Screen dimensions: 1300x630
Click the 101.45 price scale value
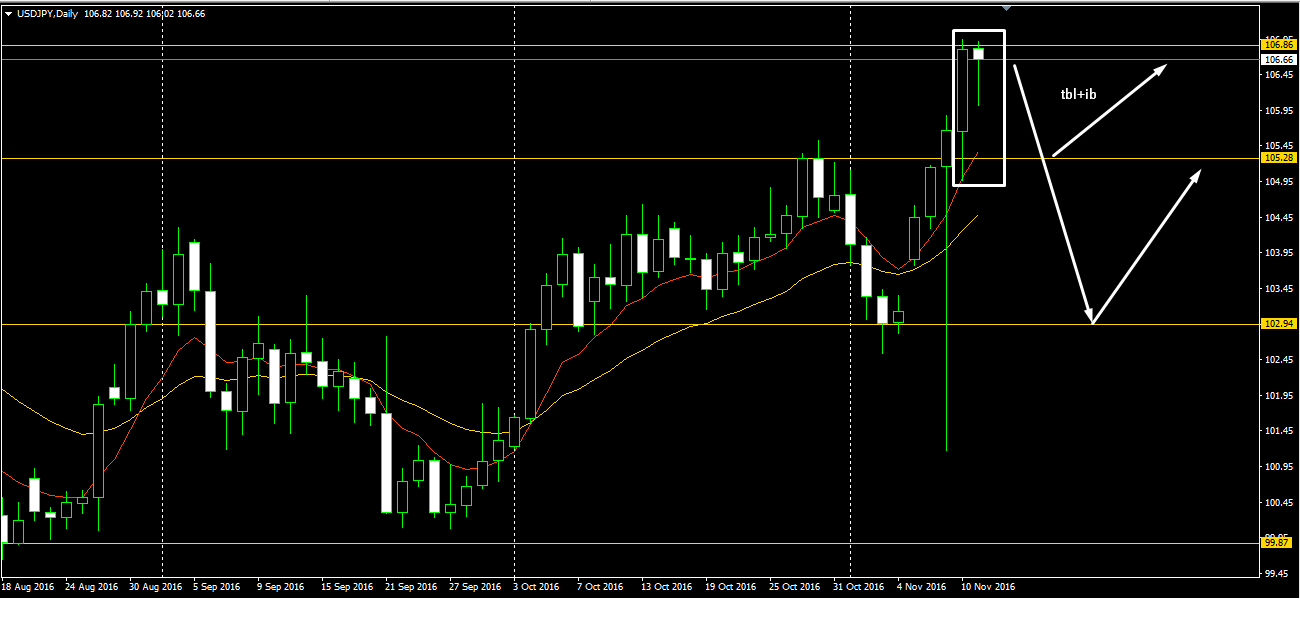pyautogui.click(x=1279, y=431)
